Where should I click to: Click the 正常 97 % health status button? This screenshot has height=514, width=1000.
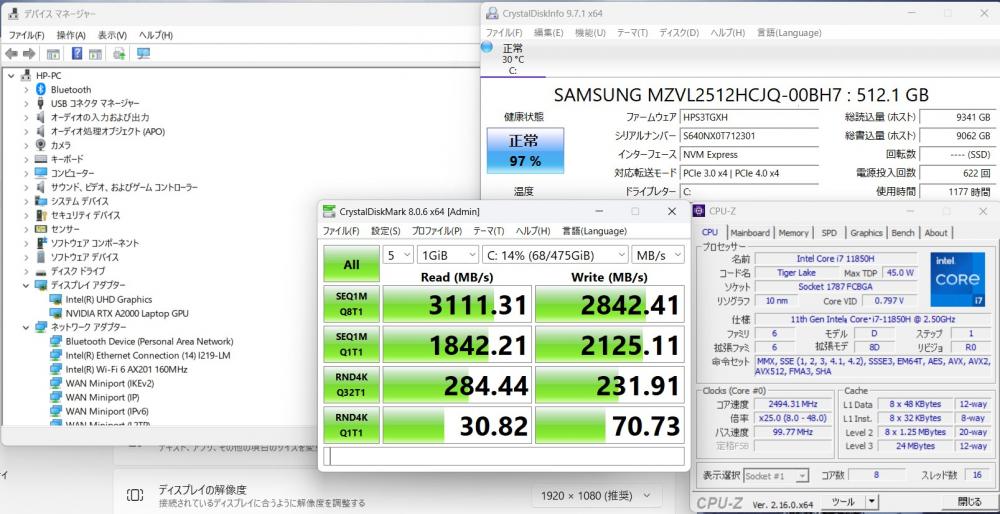(x=526, y=151)
